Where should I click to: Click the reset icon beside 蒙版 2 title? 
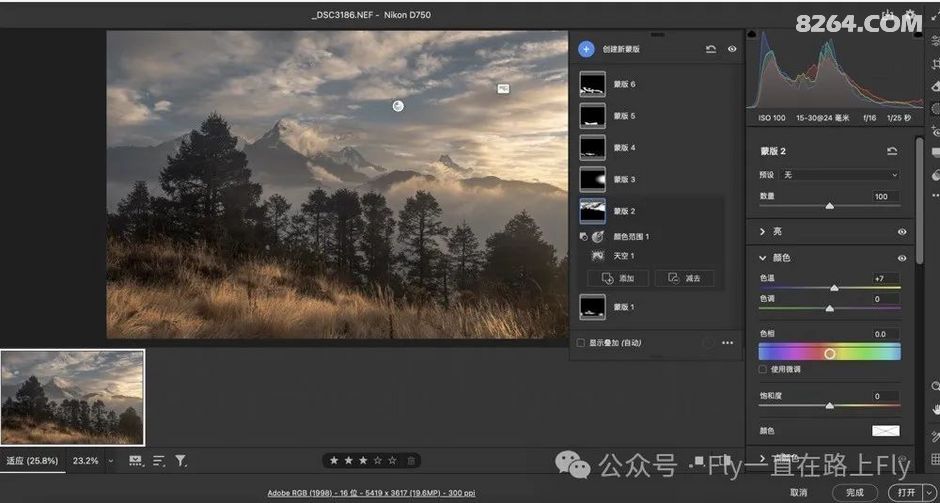[x=892, y=151]
